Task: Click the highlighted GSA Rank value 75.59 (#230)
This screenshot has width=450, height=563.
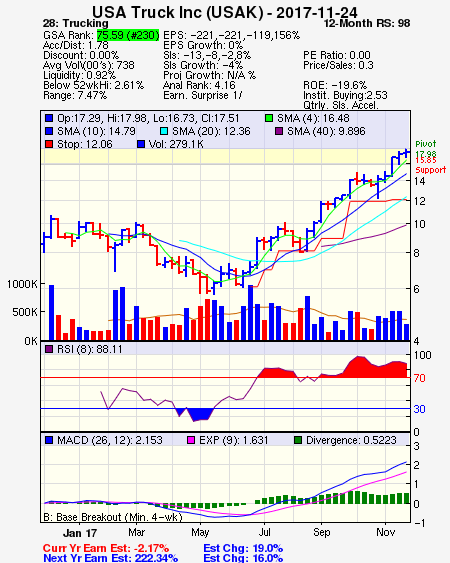Action: pos(128,35)
